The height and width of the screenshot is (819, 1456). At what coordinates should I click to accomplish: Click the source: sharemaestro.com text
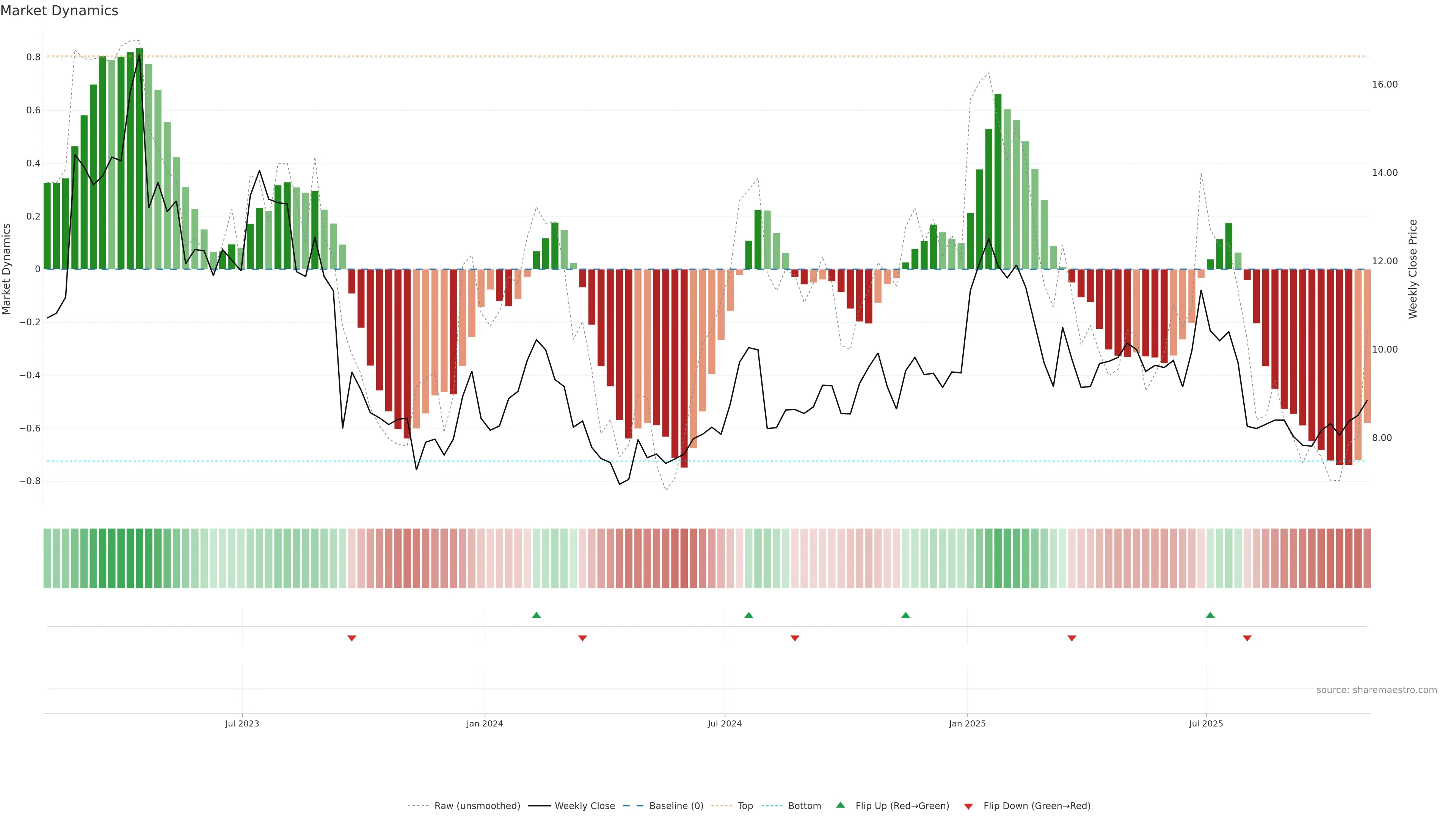click(1376, 690)
